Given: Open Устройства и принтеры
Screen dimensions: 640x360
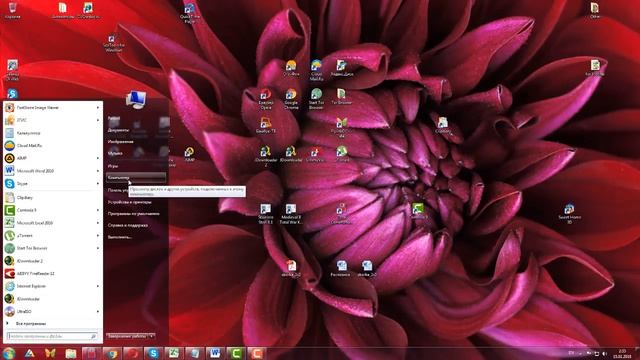Looking at the screenshot, I should (129, 202).
